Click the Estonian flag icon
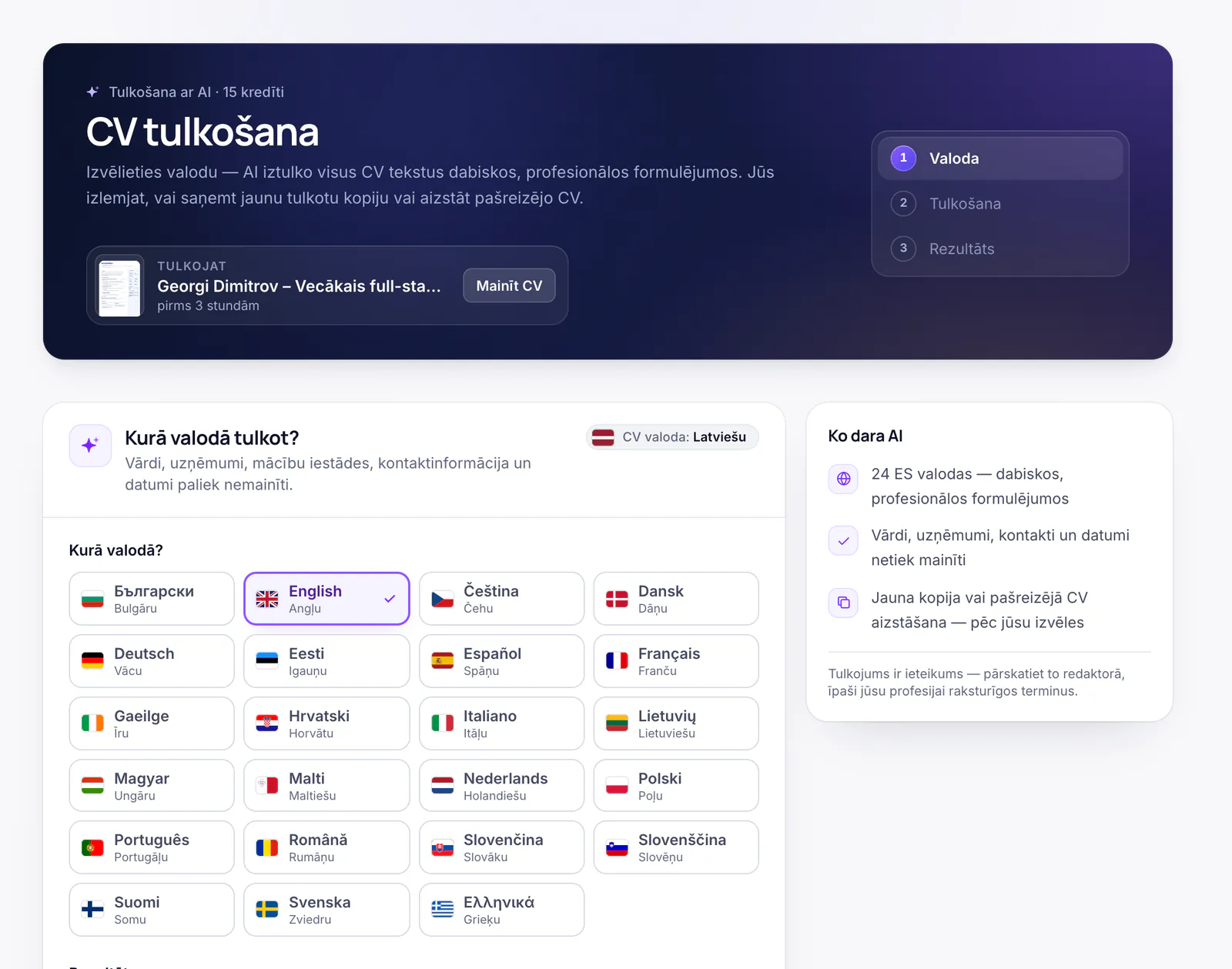This screenshot has height=969, width=1232. (267, 661)
